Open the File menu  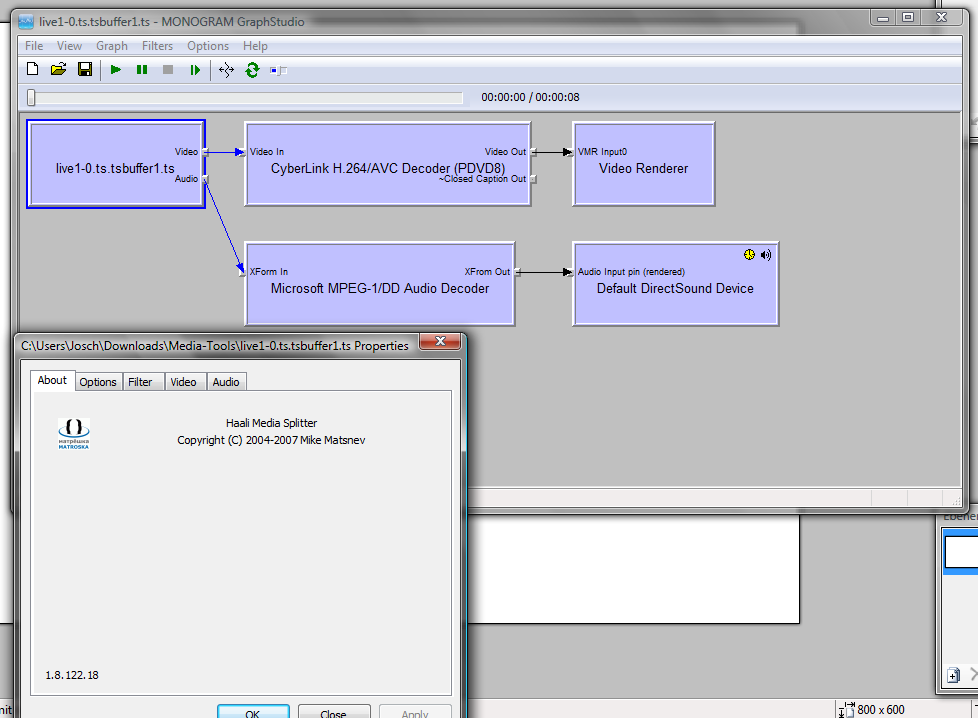[x=34, y=46]
